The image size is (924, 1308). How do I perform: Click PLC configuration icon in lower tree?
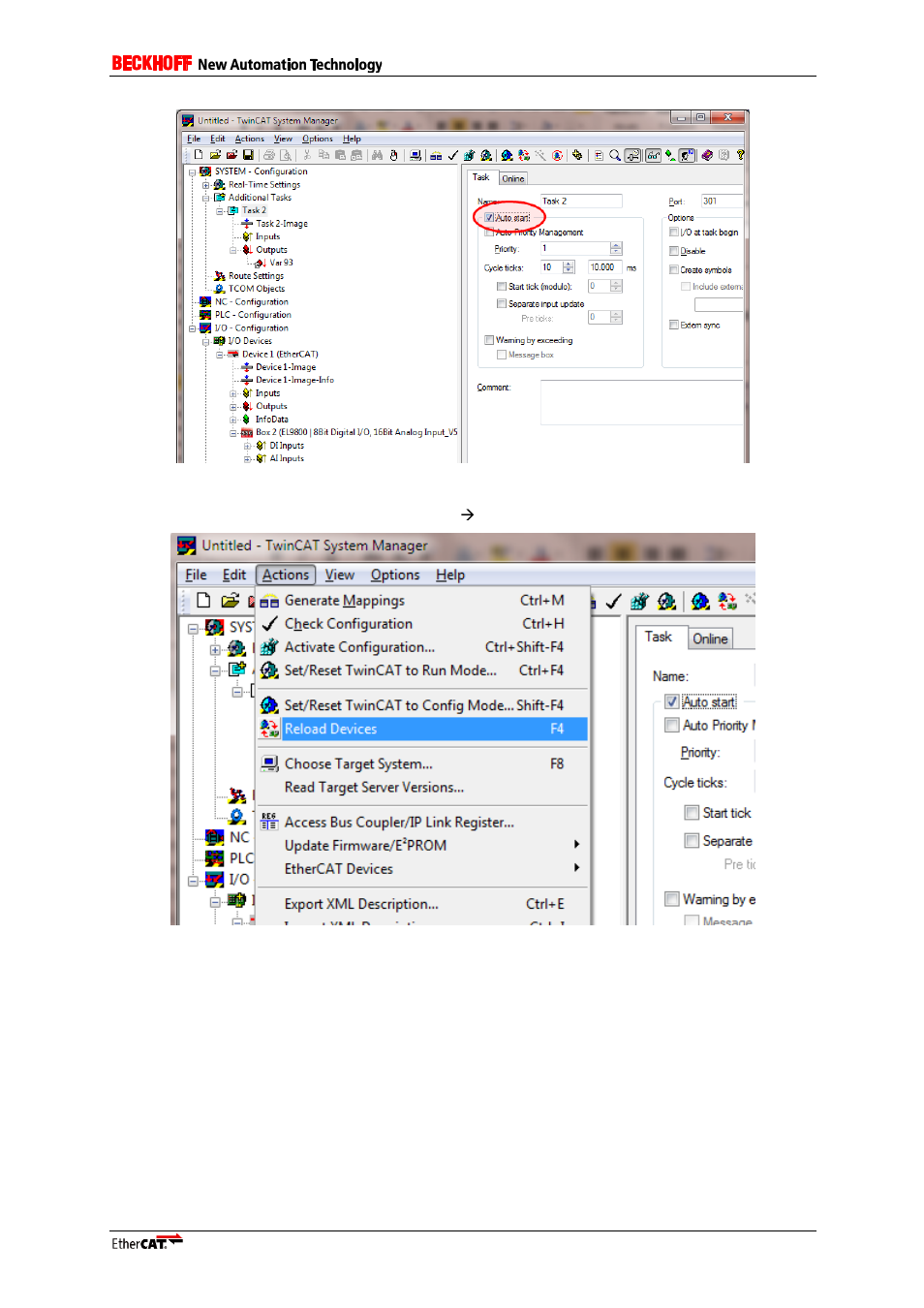214,858
